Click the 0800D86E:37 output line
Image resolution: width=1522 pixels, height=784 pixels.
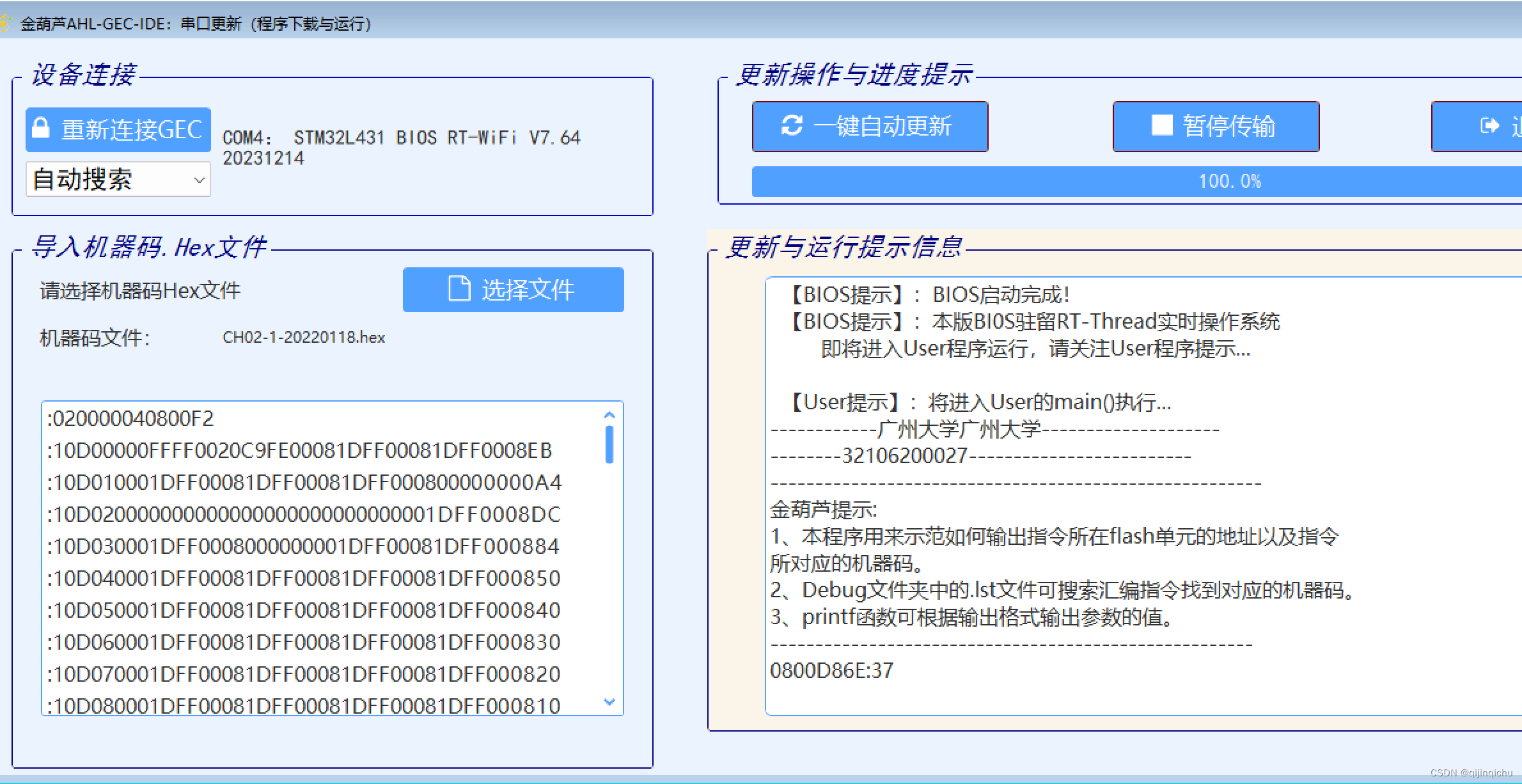point(831,671)
